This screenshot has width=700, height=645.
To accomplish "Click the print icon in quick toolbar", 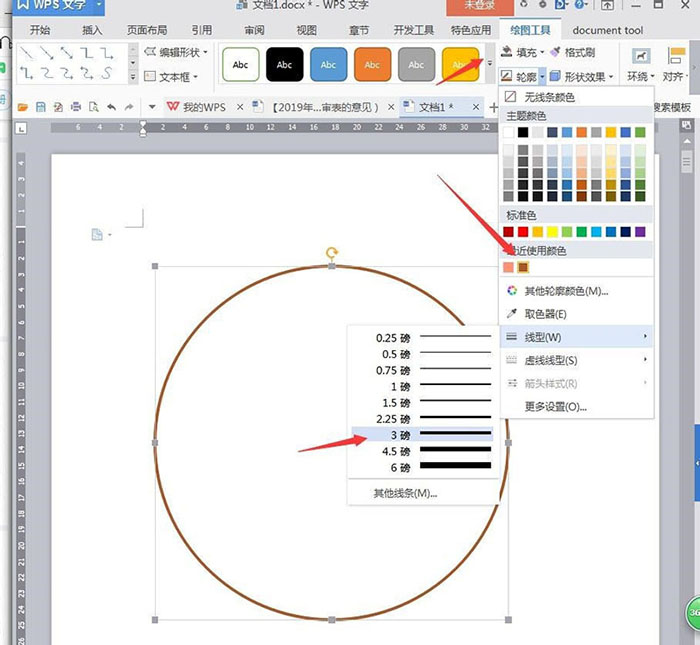I will (x=76, y=107).
